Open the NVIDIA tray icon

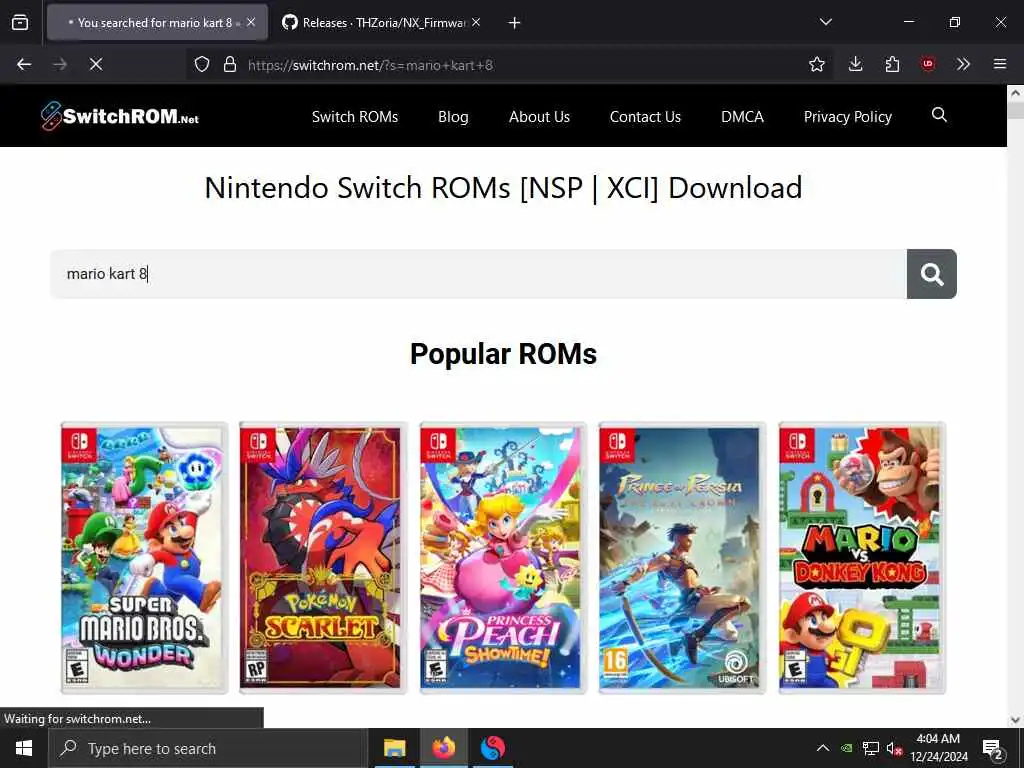[847, 748]
